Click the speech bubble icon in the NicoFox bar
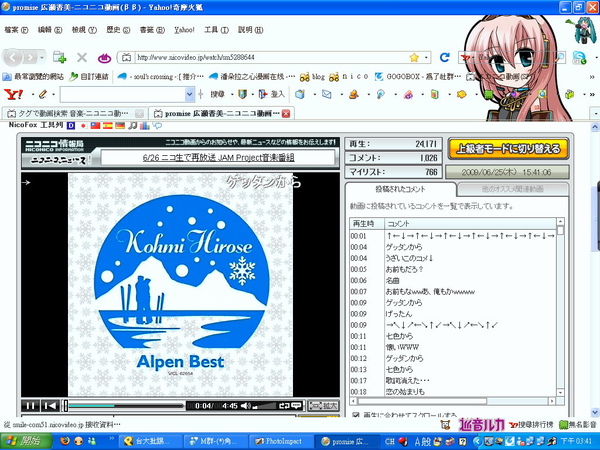 157,125
